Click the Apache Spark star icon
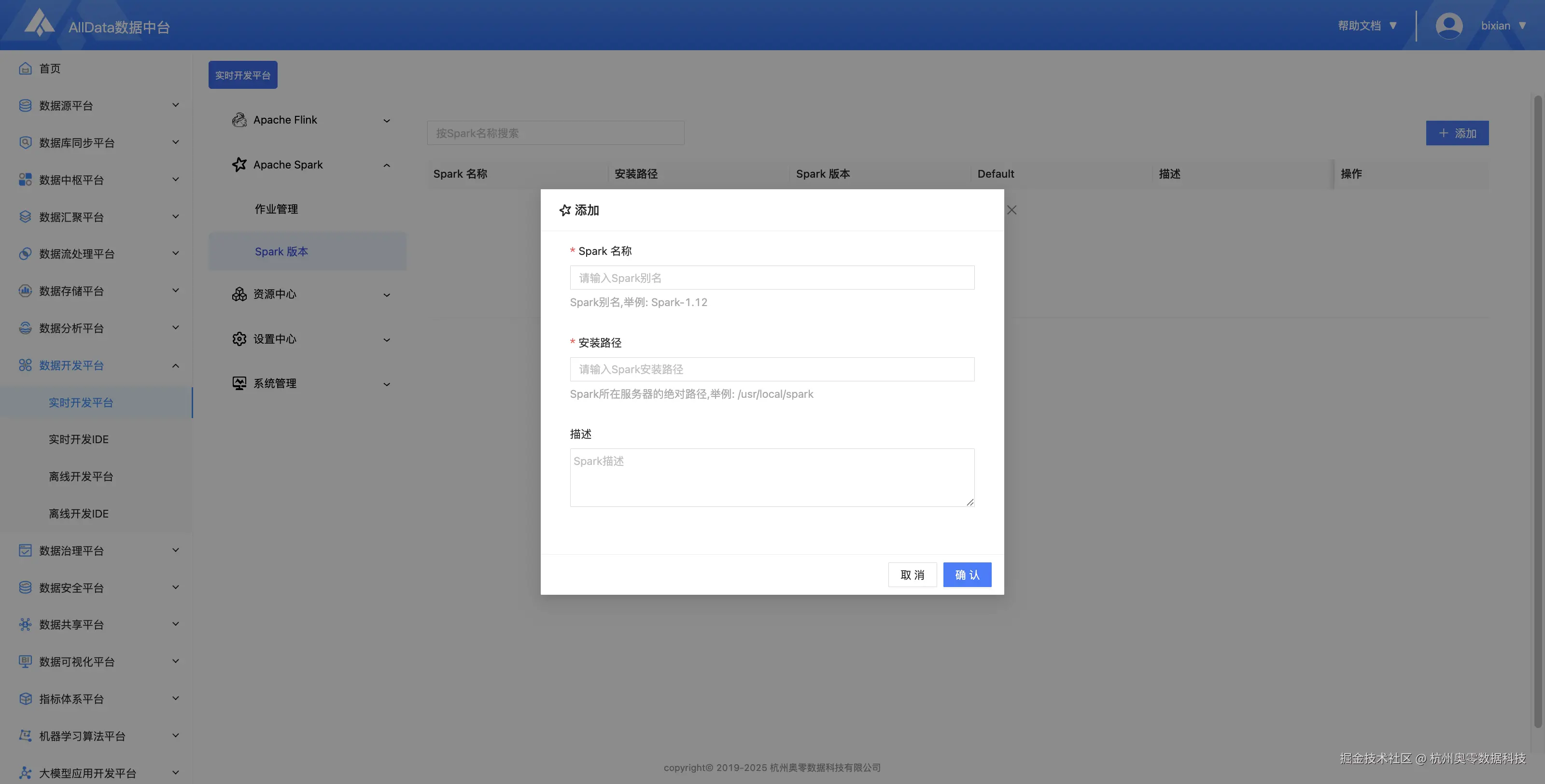Image resolution: width=1545 pixels, height=784 pixels. pyautogui.click(x=239, y=164)
